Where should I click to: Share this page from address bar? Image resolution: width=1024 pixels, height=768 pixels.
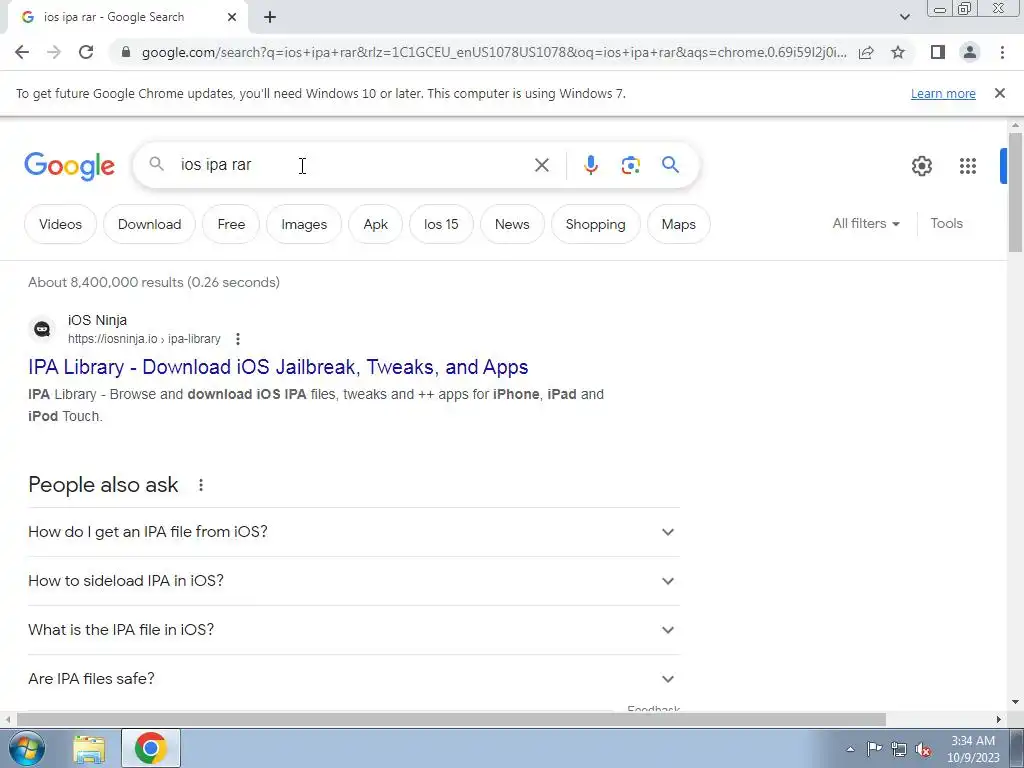[x=866, y=52]
